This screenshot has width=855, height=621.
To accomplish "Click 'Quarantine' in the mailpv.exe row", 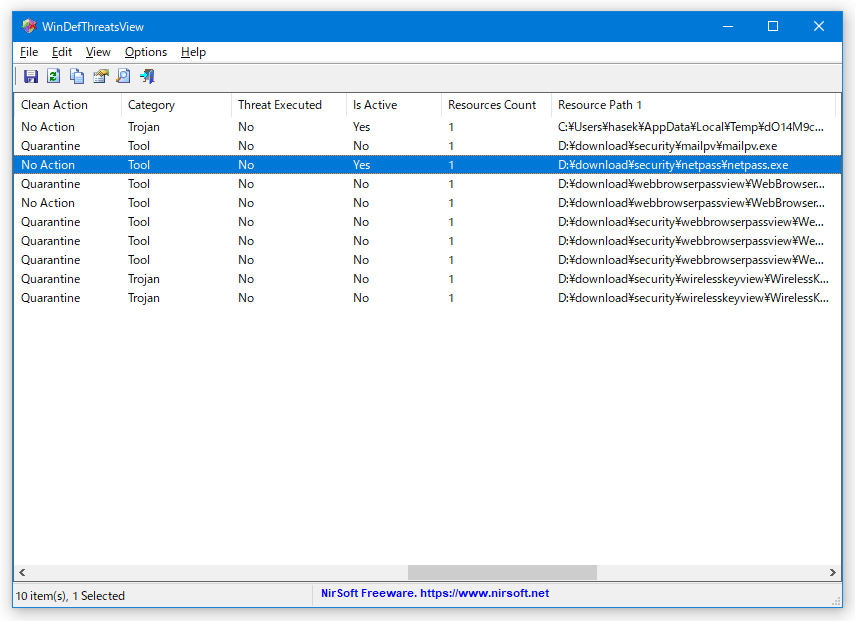I will [50, 146].
